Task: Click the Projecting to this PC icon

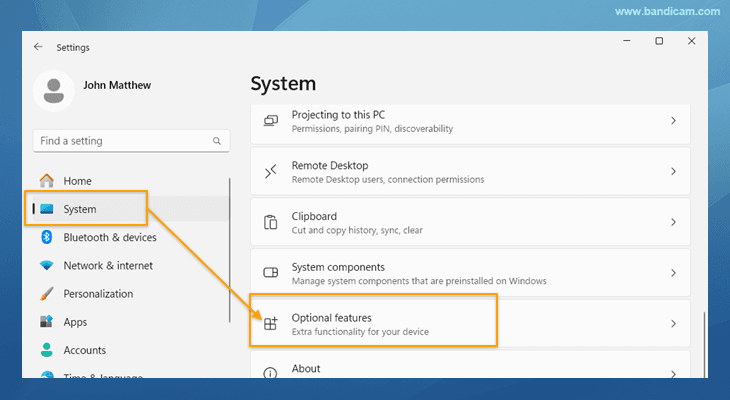Action: pyautogui.click(x=271, y=121)
